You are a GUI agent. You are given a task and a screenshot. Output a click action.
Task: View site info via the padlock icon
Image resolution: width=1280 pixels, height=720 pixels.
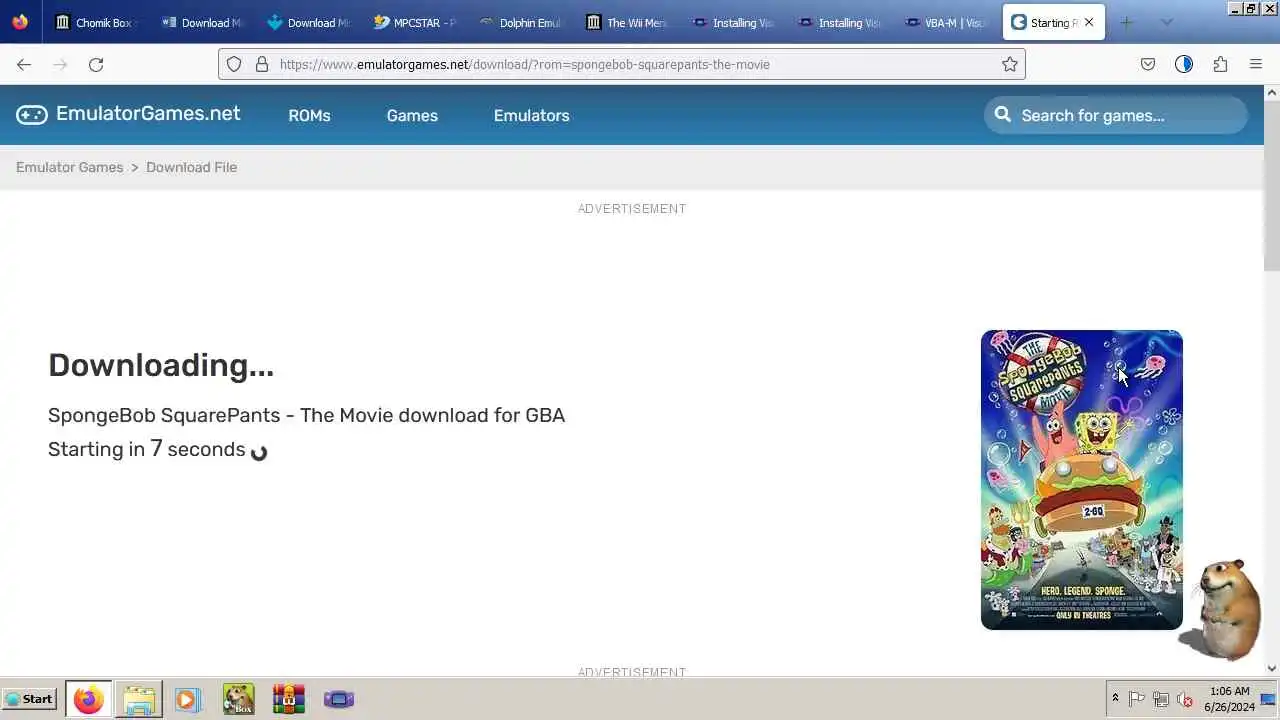pos(262,64)
